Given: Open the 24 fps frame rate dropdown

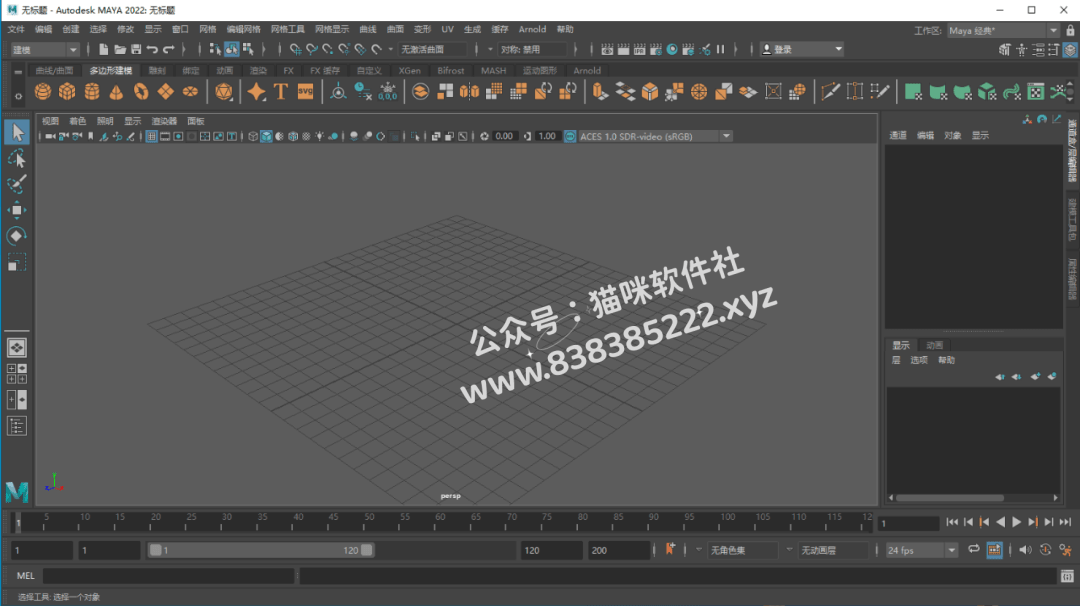Looking at the screenshot, I should tap(922, 550).
